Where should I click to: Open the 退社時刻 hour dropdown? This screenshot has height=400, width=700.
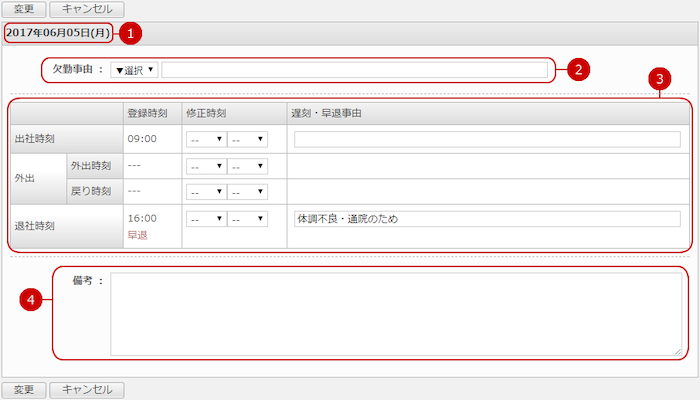coord(206,218)
